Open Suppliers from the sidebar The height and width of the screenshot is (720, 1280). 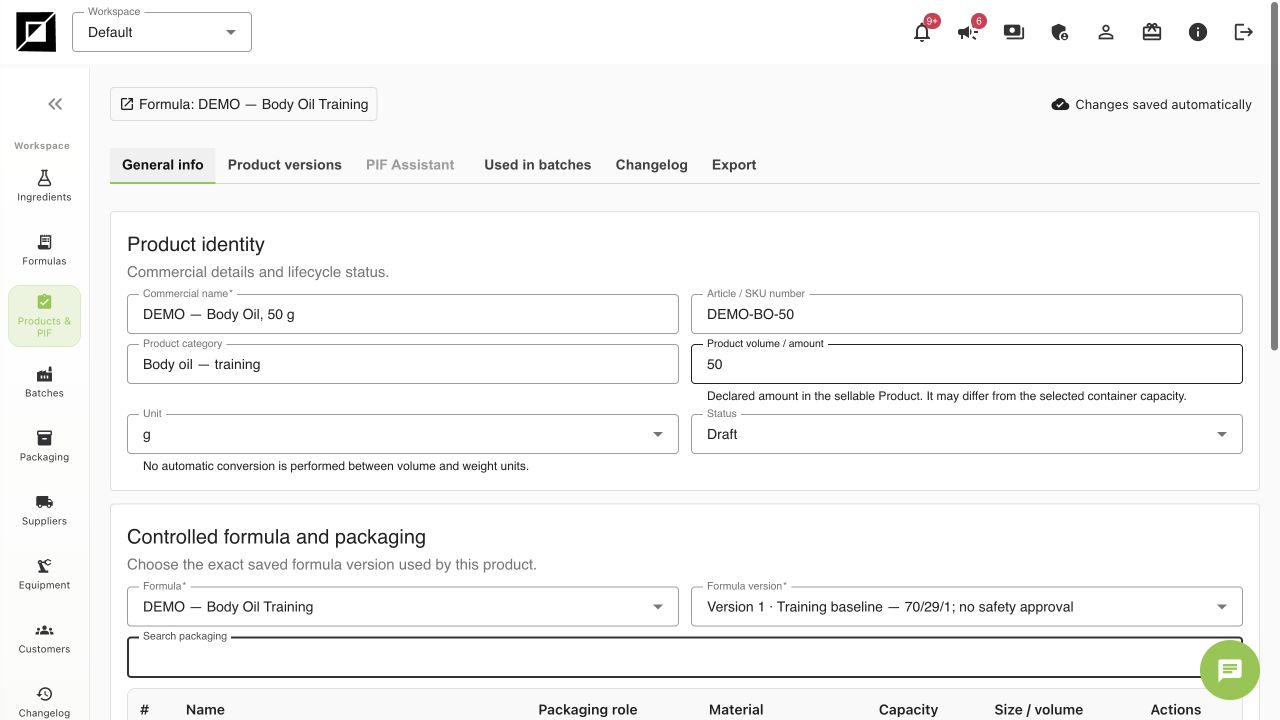coord(44,509)
